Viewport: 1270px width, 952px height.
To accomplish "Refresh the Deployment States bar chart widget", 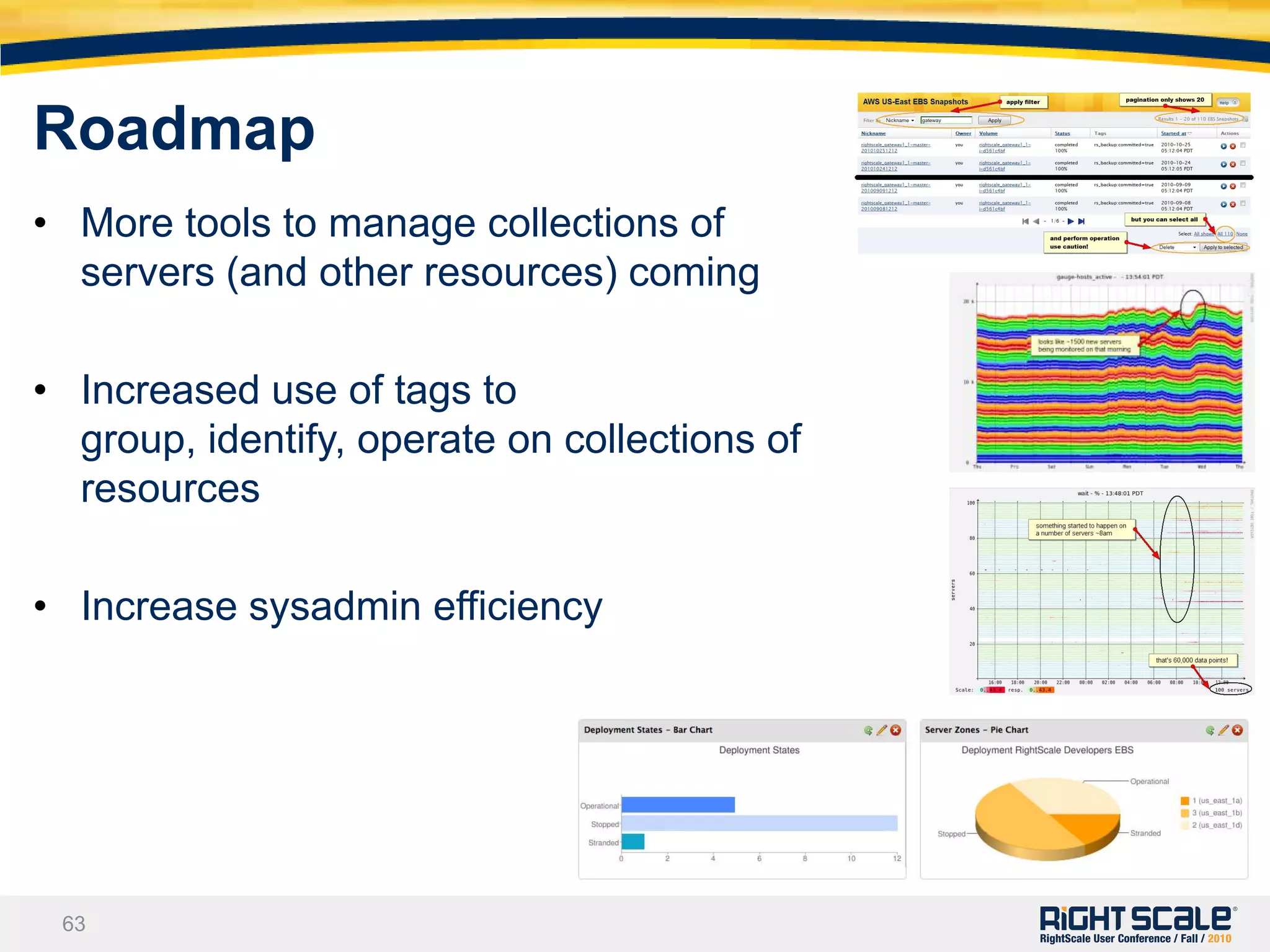I will (868, 731).
